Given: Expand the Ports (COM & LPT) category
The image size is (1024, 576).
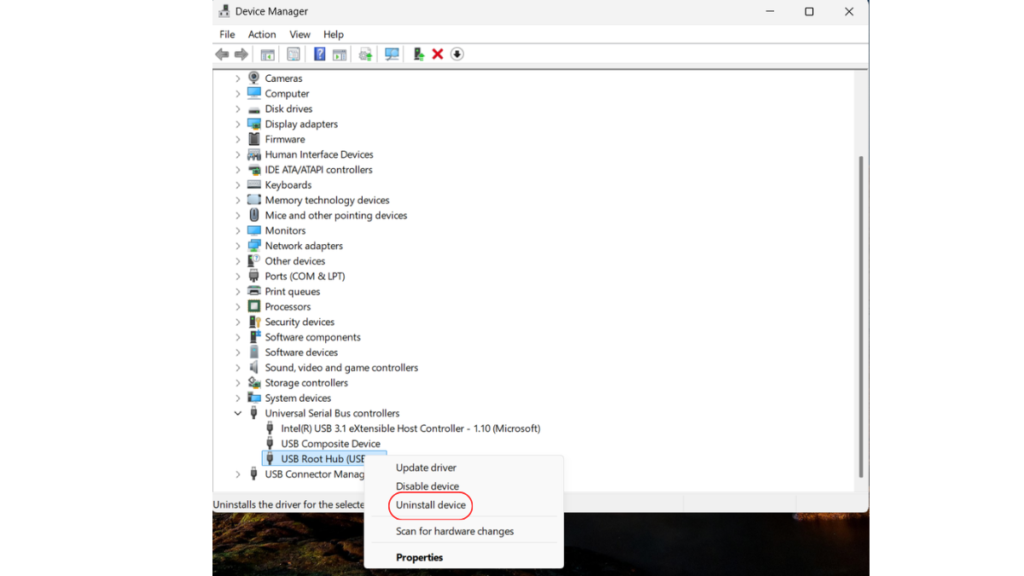Looking at the screenshot, I should [x=238, y=276].
